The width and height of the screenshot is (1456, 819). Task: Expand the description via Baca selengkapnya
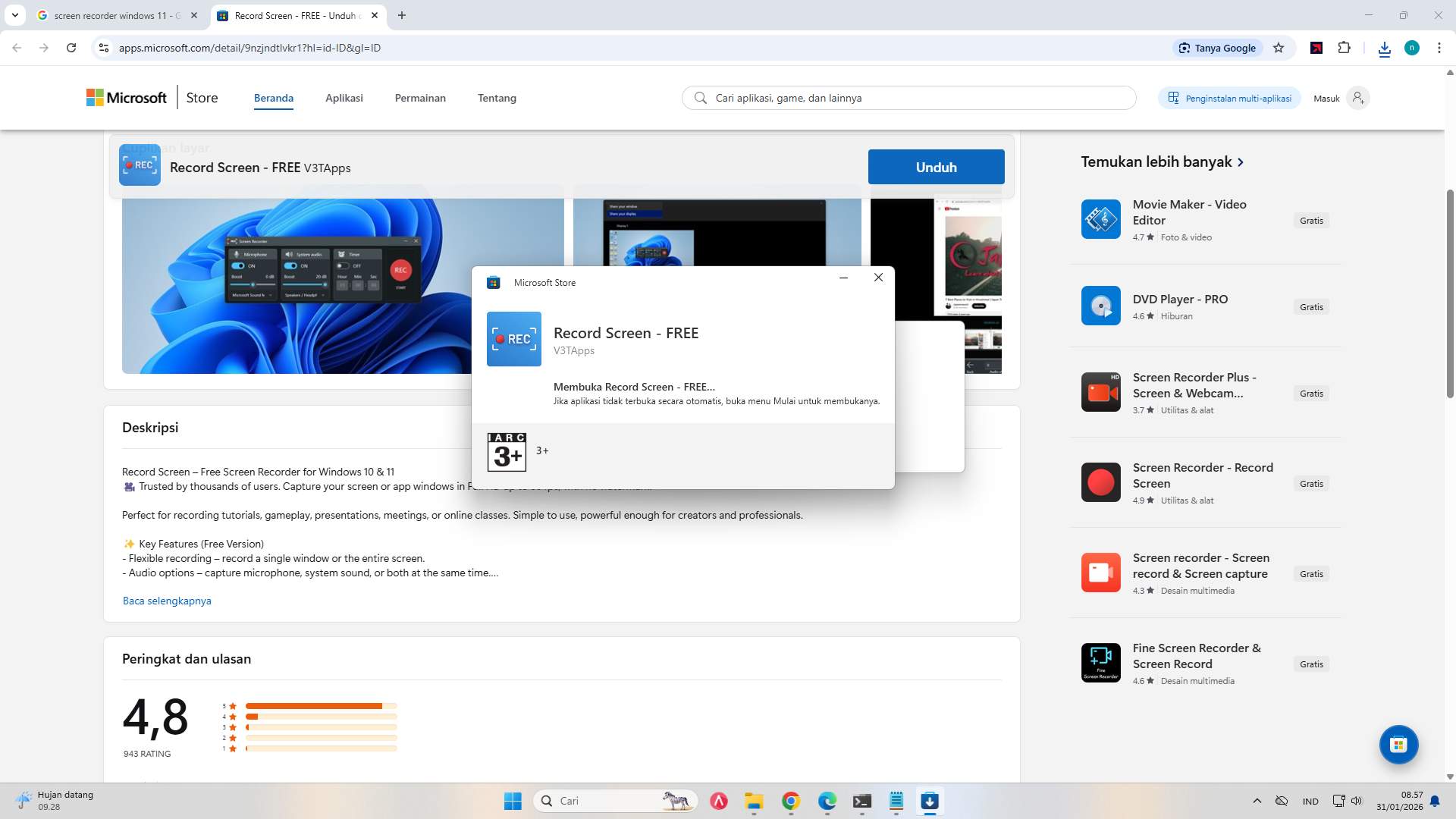click(x=167, y=600)
